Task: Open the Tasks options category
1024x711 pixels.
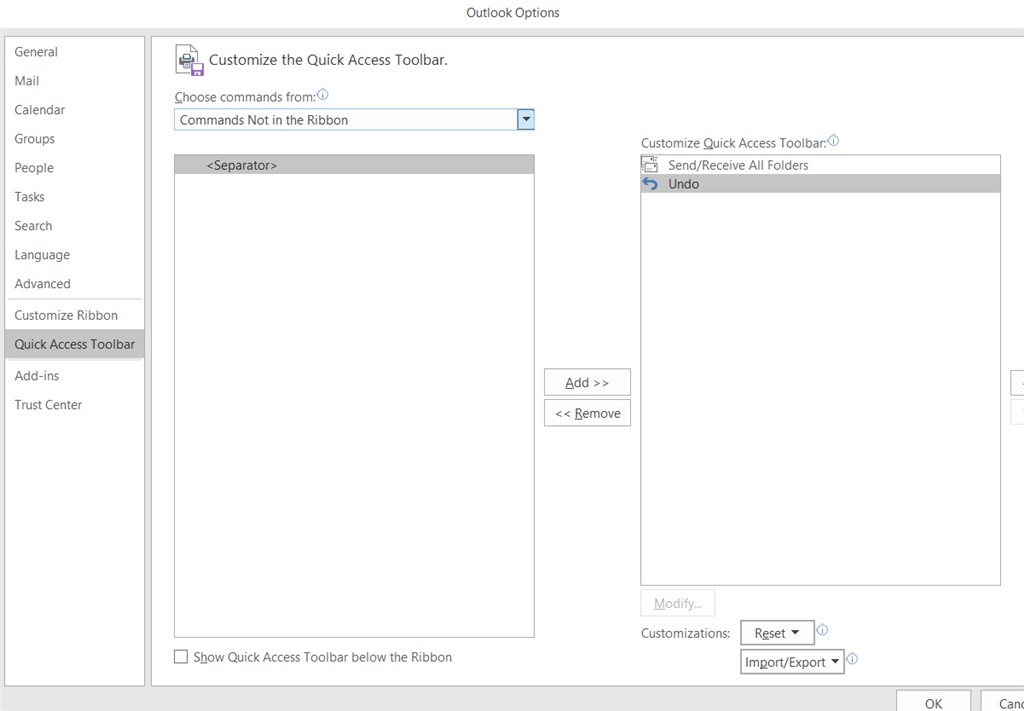Action: pos(74,197)
